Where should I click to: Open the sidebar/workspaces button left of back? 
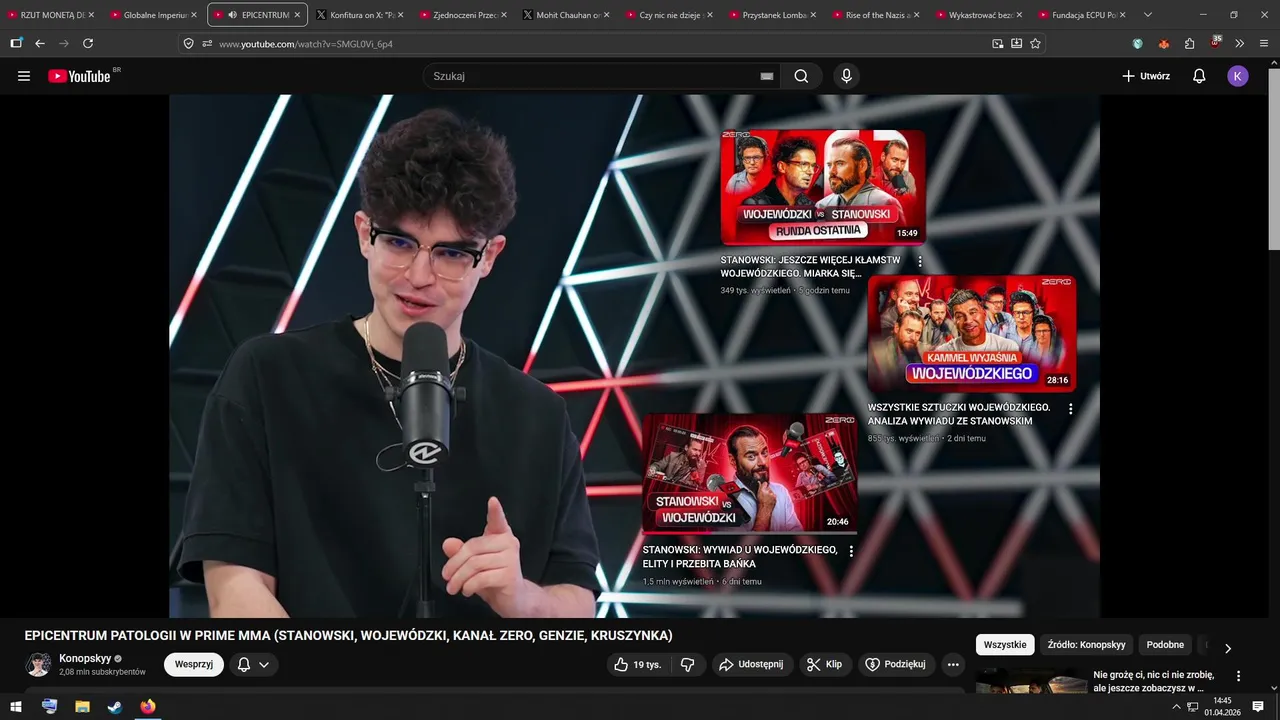point(16,43)
